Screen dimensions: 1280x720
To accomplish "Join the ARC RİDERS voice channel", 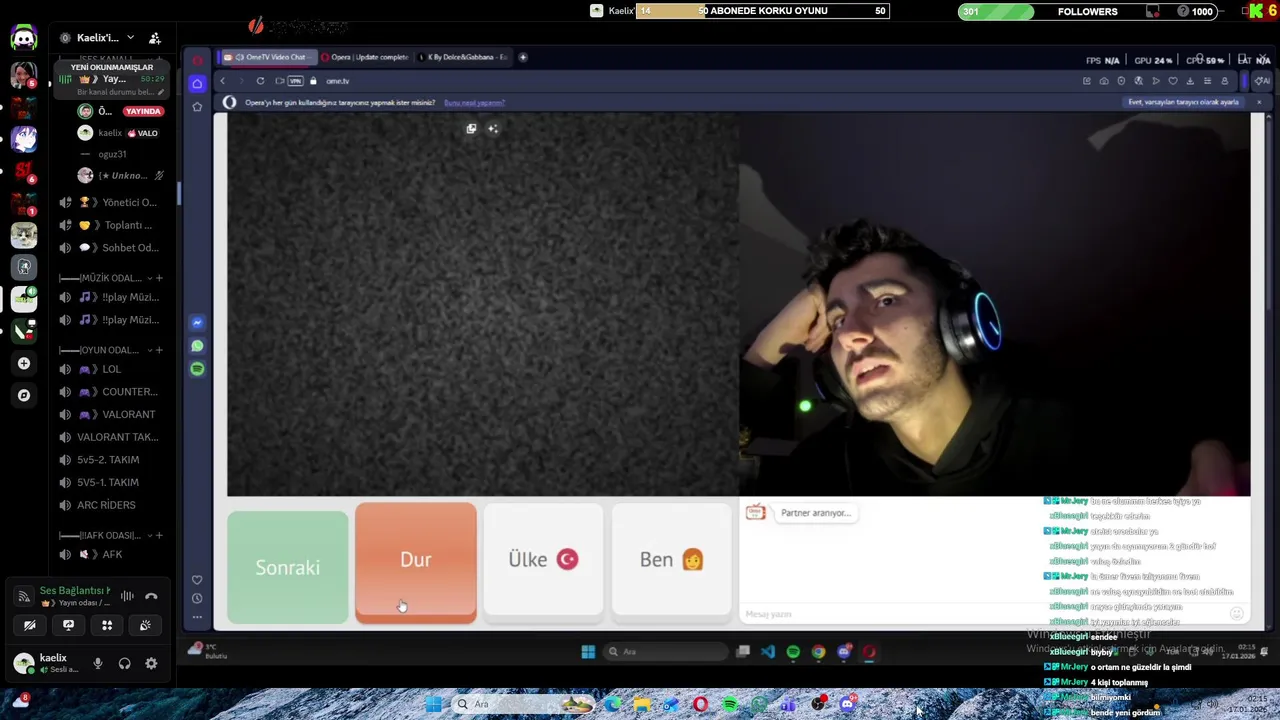I will coord(110,505).
